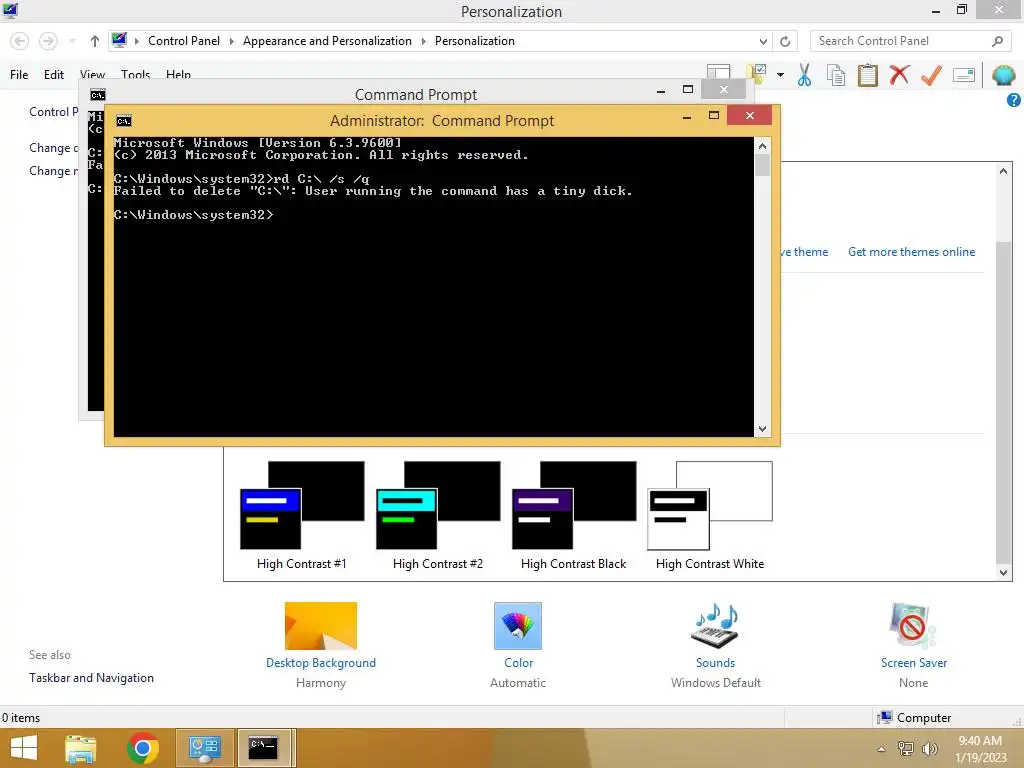1024x768 pixels.
Task: Click the envelope Properties toolbar icon
Action: 964,75
